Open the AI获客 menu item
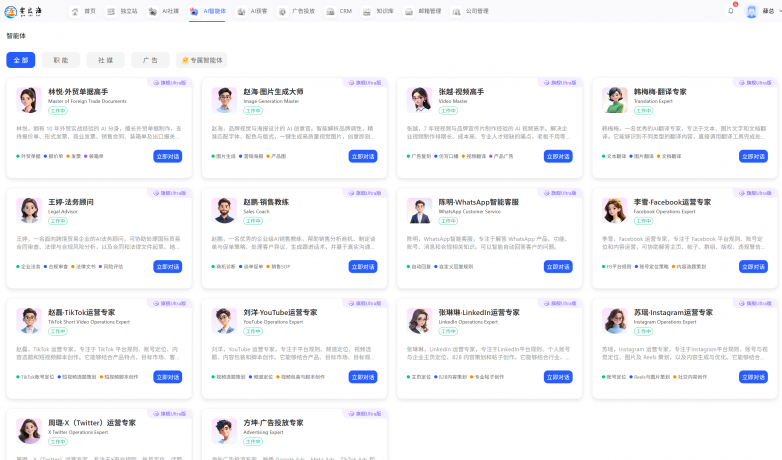This screenshot has height=460, width=782. click(x=259, y=11)
